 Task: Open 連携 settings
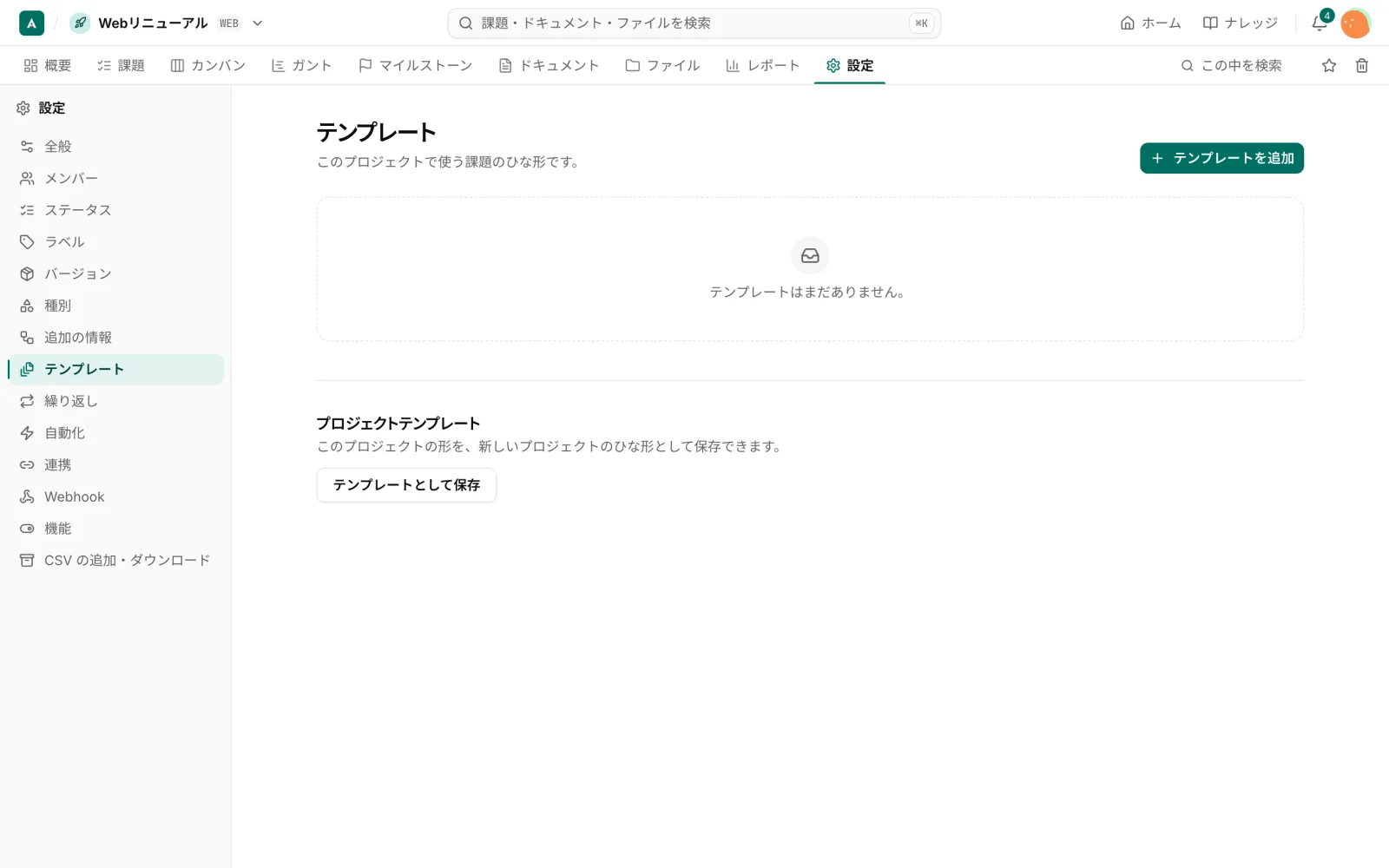115,465
